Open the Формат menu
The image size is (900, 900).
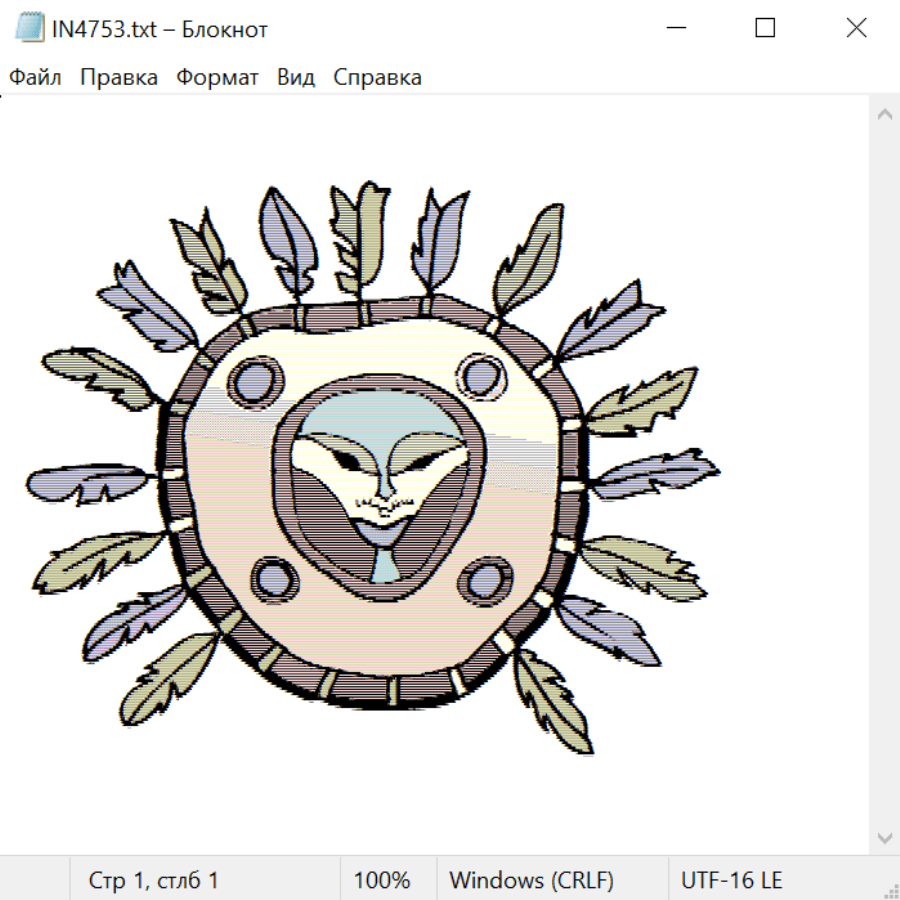point(217,78)
